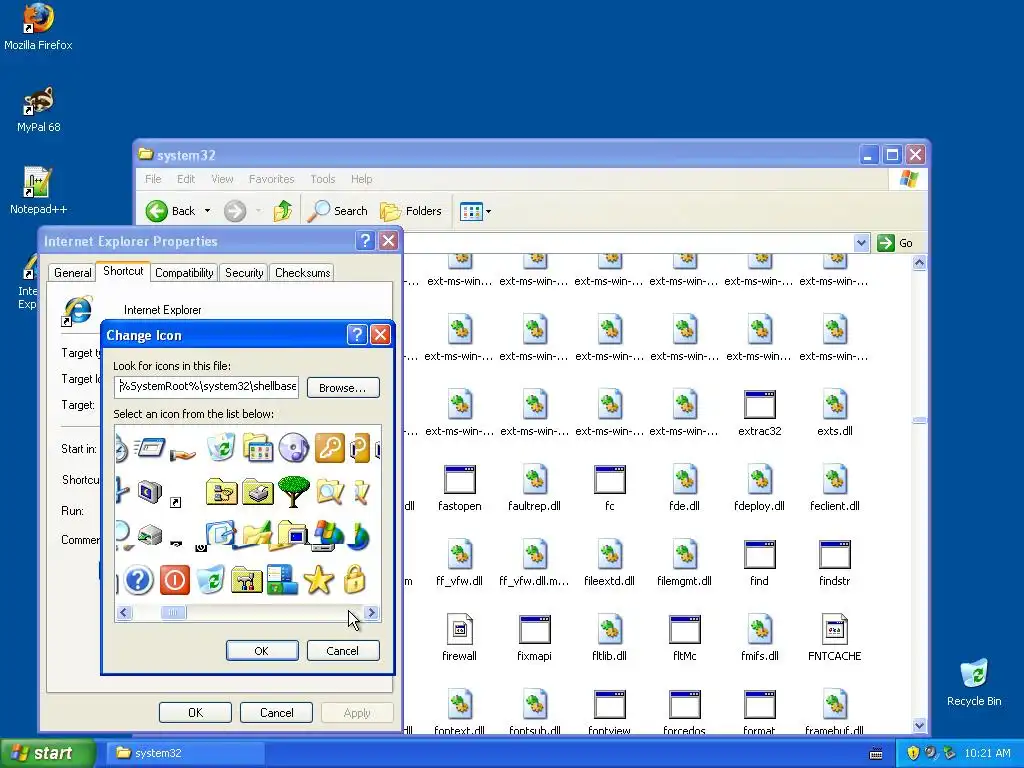The width and height of the screenshot is (1024, 768).
Task: Click the Go button in address bar
Action: pos(895,243)
